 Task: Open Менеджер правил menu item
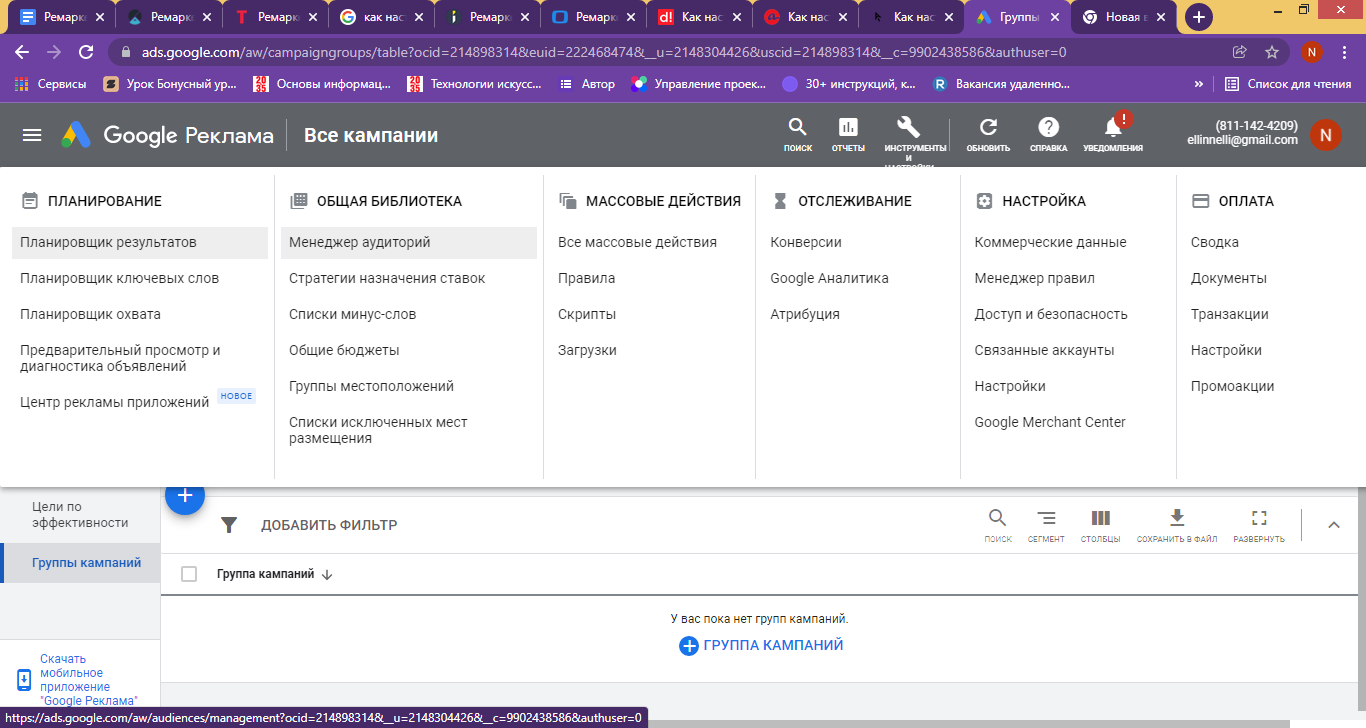click(1035, 278)
